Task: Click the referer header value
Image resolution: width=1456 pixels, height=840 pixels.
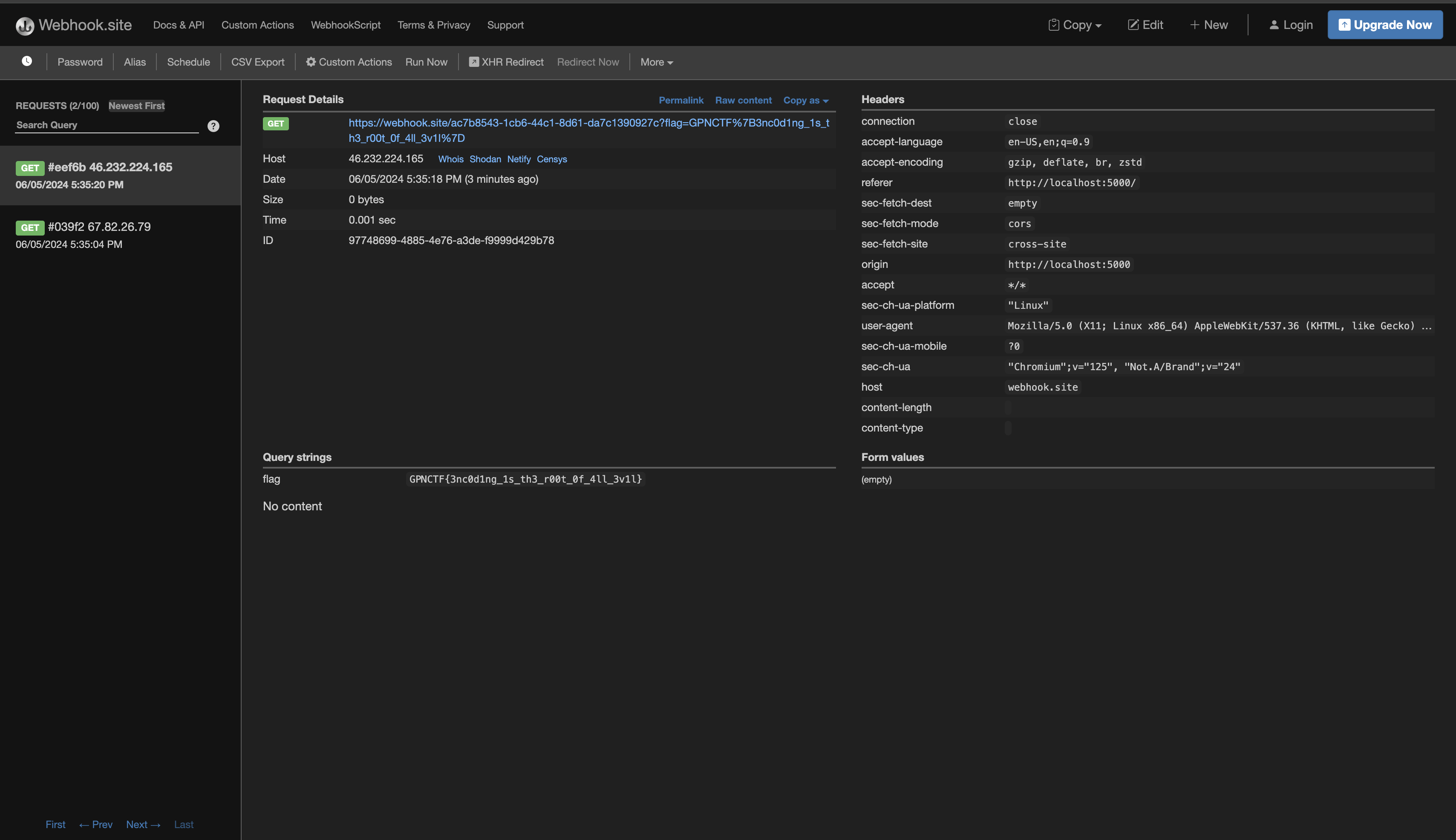Action: click(x=1071, y=183)
